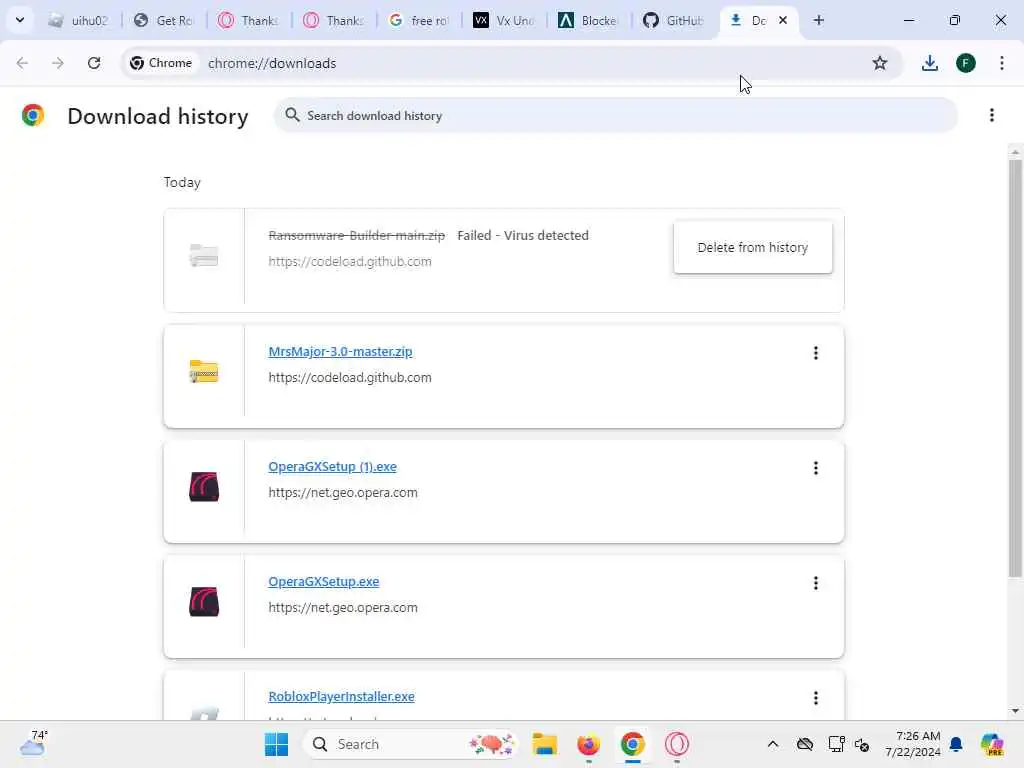Viewport: 1024px width, 768px height.
Task: Open the clock showing 7:26 AM
Action: 912,744
